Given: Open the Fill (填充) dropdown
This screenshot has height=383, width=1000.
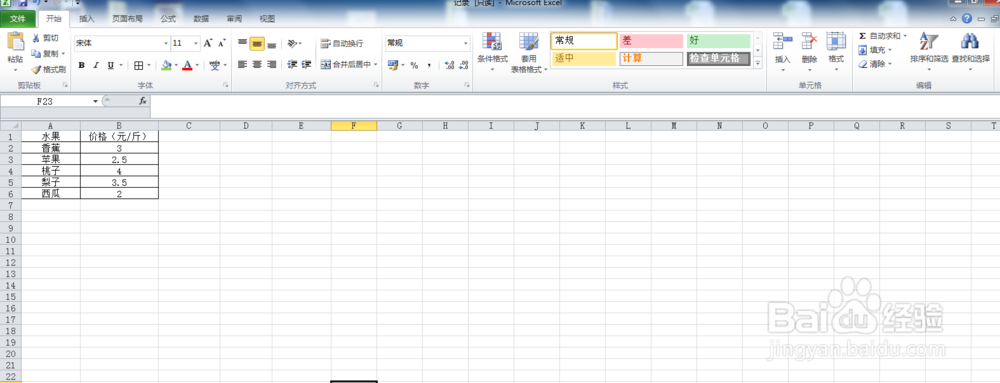Looking at the screenshot, I should pos(874,50).
